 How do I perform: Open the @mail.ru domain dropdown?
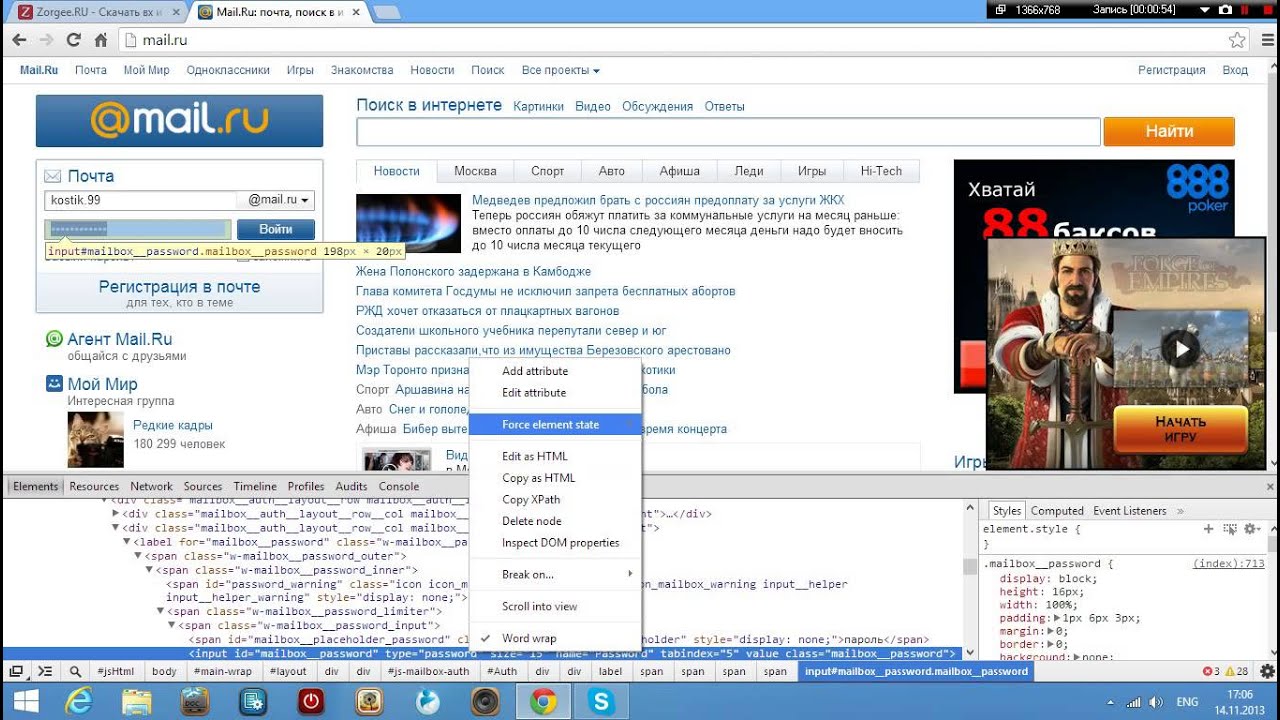pyautogui.click(x=279, y=200)
